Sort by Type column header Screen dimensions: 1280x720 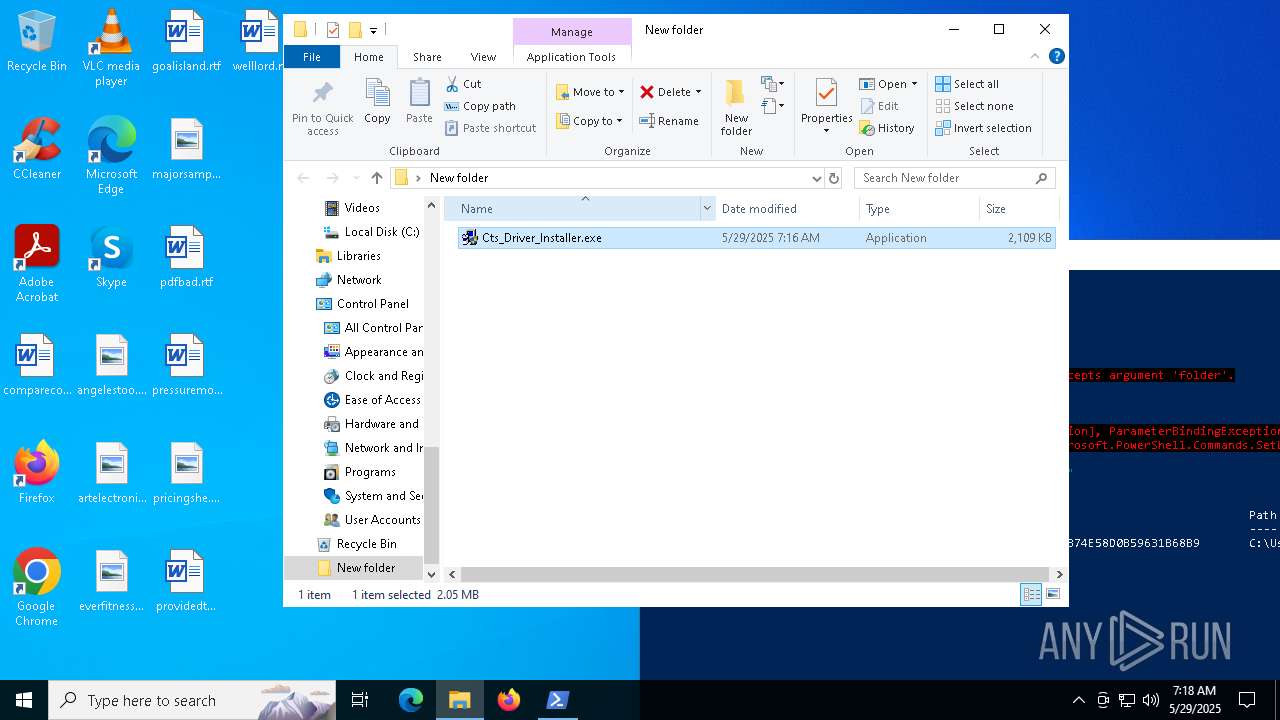click(x=919, y=209)
